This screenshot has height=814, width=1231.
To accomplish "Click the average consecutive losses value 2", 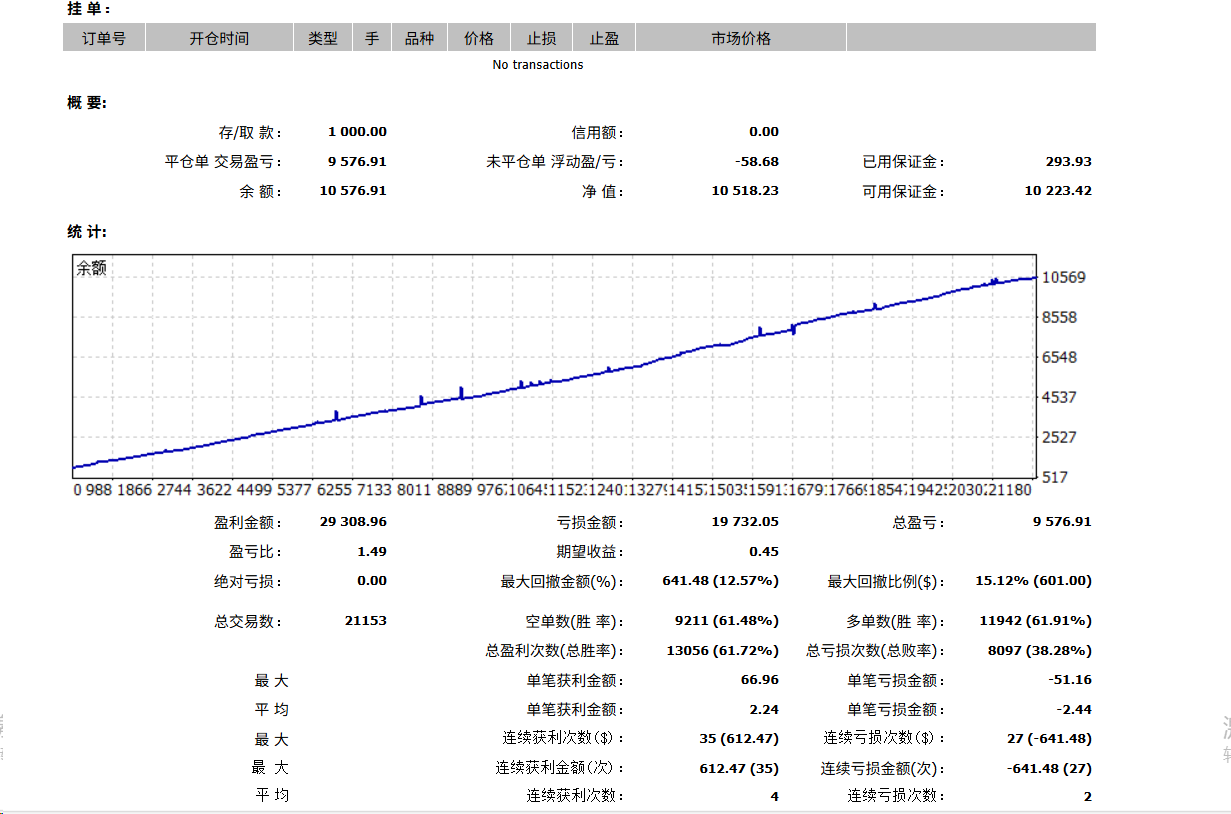I will tap(1087, 796).
